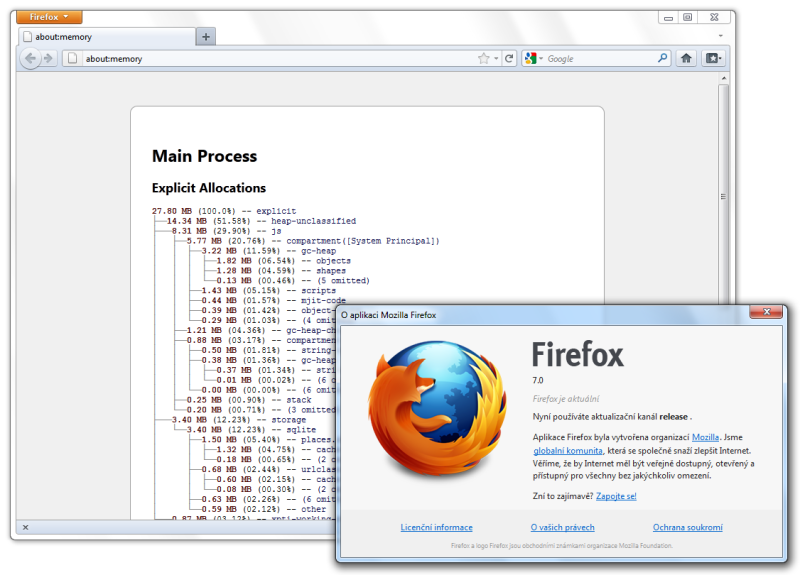The width and height of the screenshot is (800, 575).
Task: Select the about:memory tab
Action: point(107,37)
